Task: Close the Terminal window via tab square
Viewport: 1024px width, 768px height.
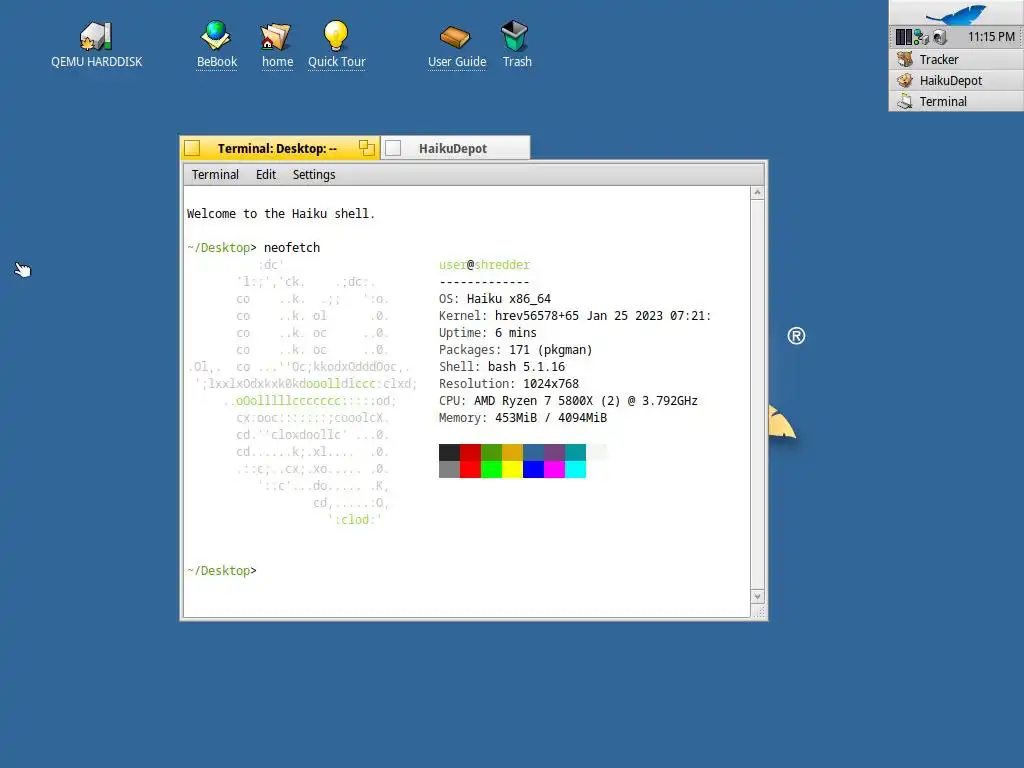Action: pyautogui.click(x=192, y=148)
